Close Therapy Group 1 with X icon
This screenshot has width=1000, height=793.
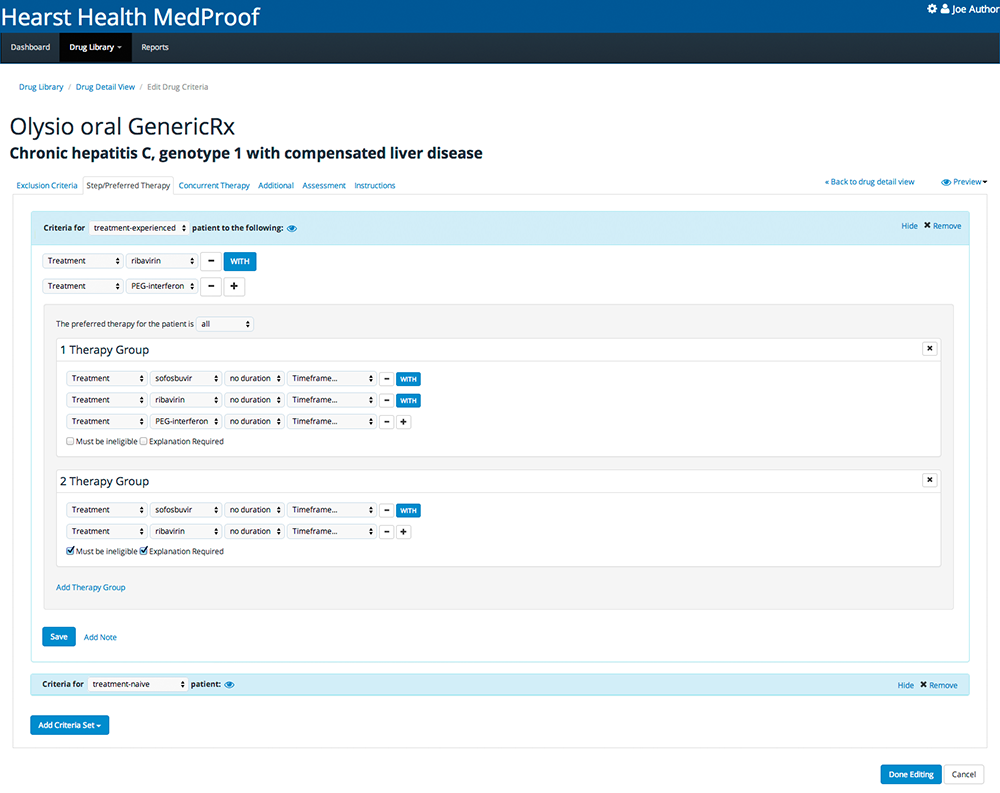click(x=929, y=349)
